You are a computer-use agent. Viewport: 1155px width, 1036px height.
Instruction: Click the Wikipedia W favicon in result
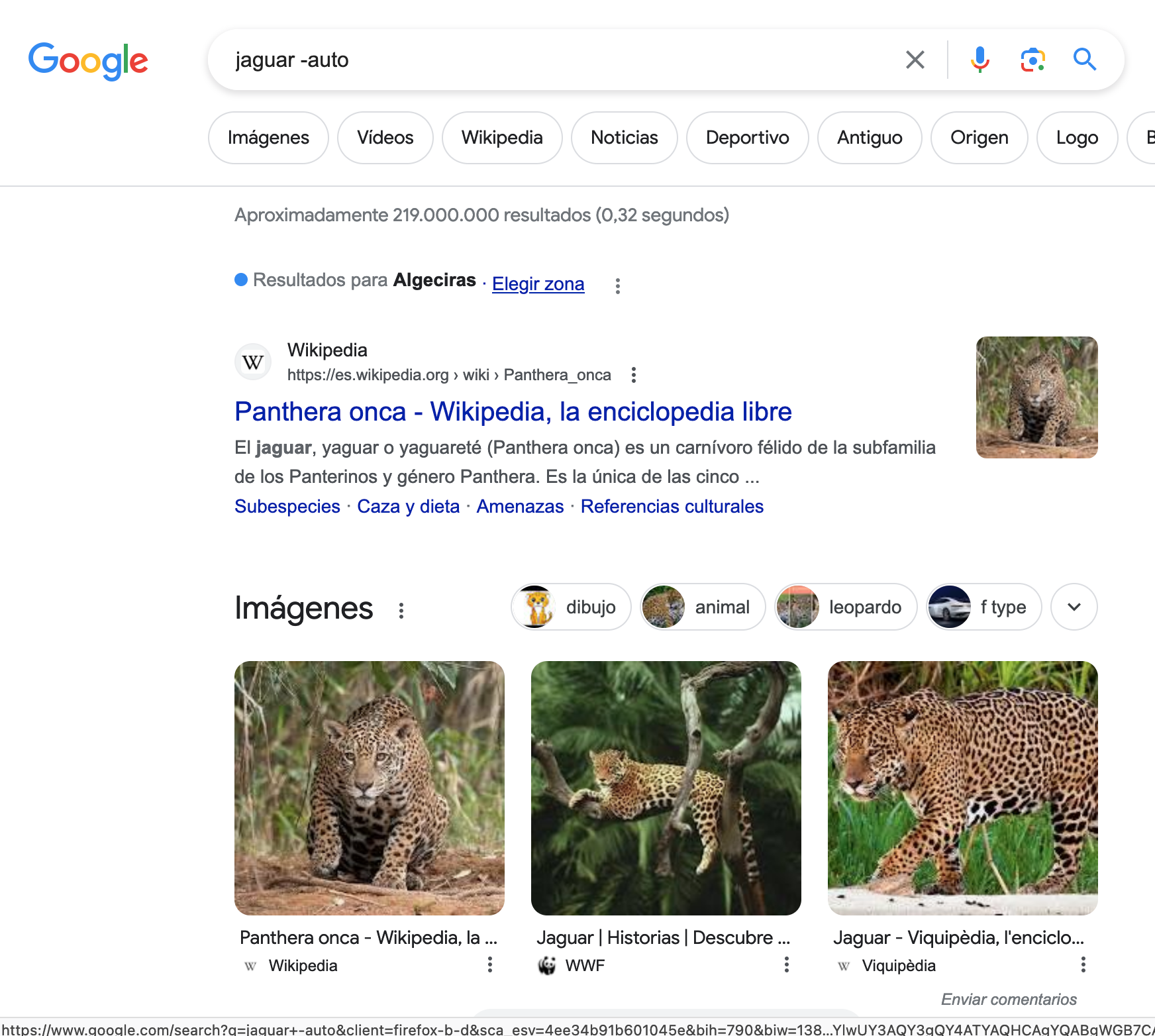click(x=253, y=362)
